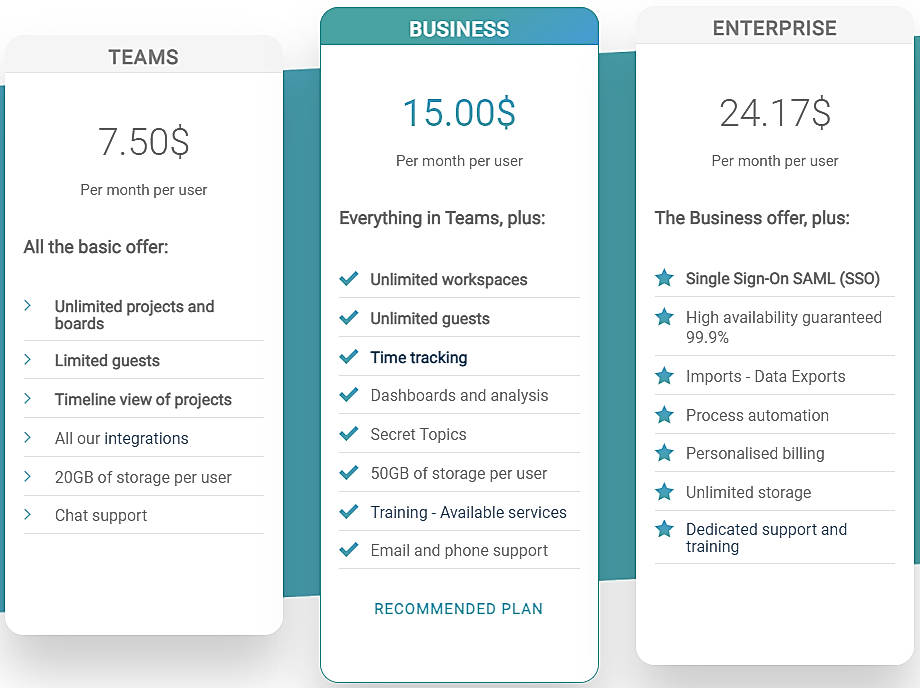Click the Imports - Data Exports entry
The height and width of the screenshot is (688, 920).
click(x=763, y=376)
